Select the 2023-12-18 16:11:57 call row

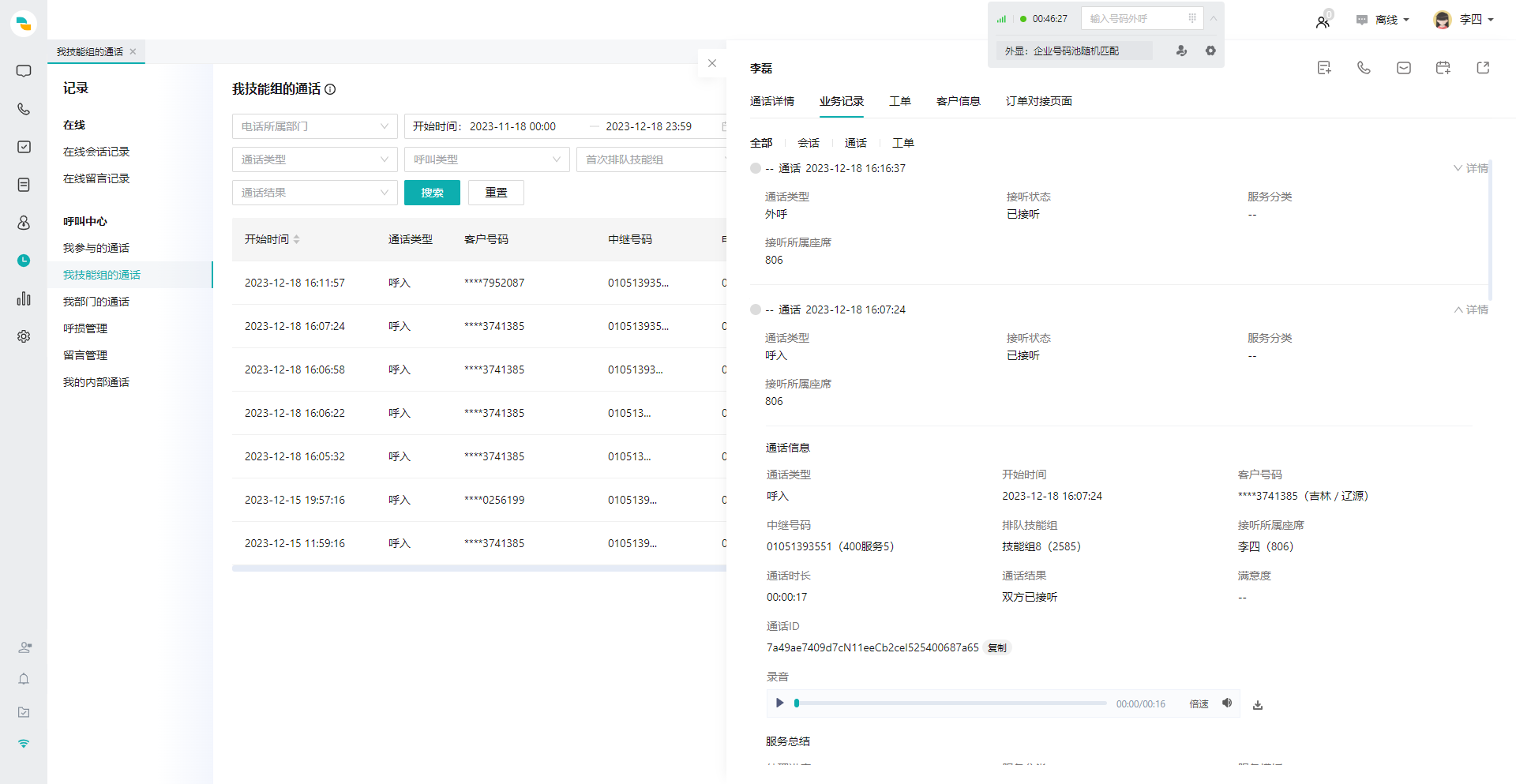(479, 283)
